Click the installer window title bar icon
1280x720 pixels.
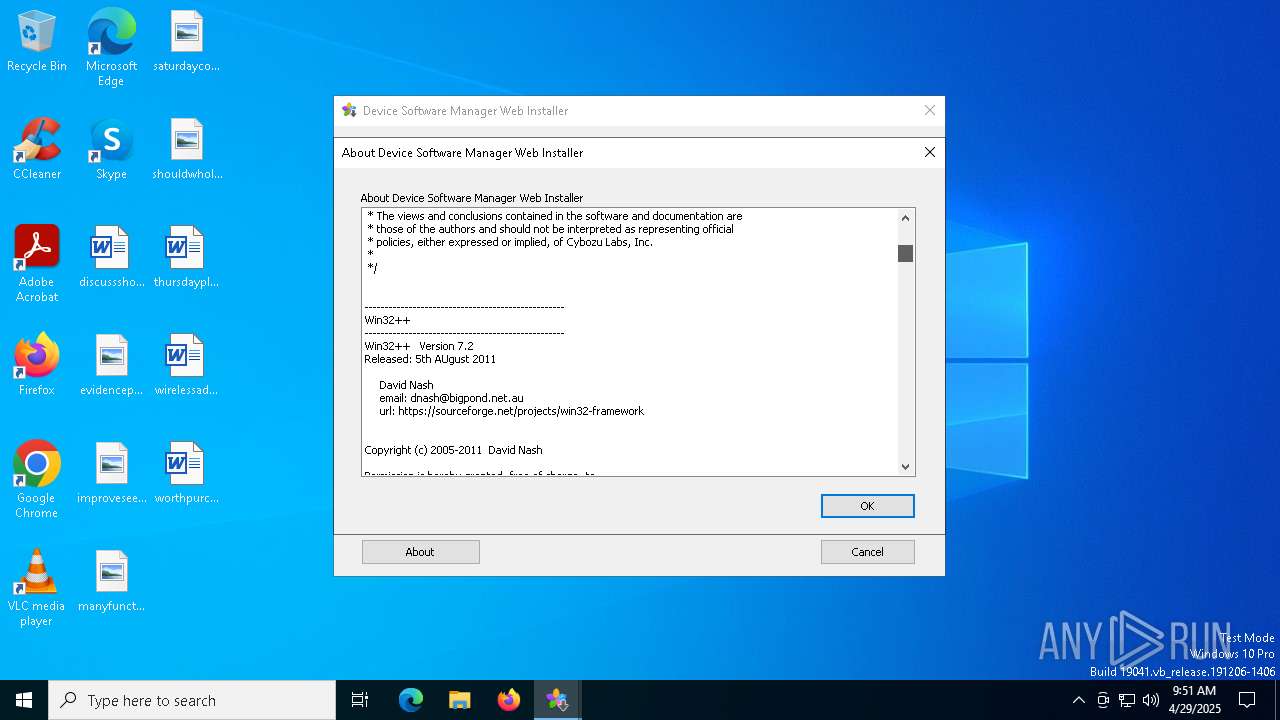pyautogui.click(x=349, y=111)
